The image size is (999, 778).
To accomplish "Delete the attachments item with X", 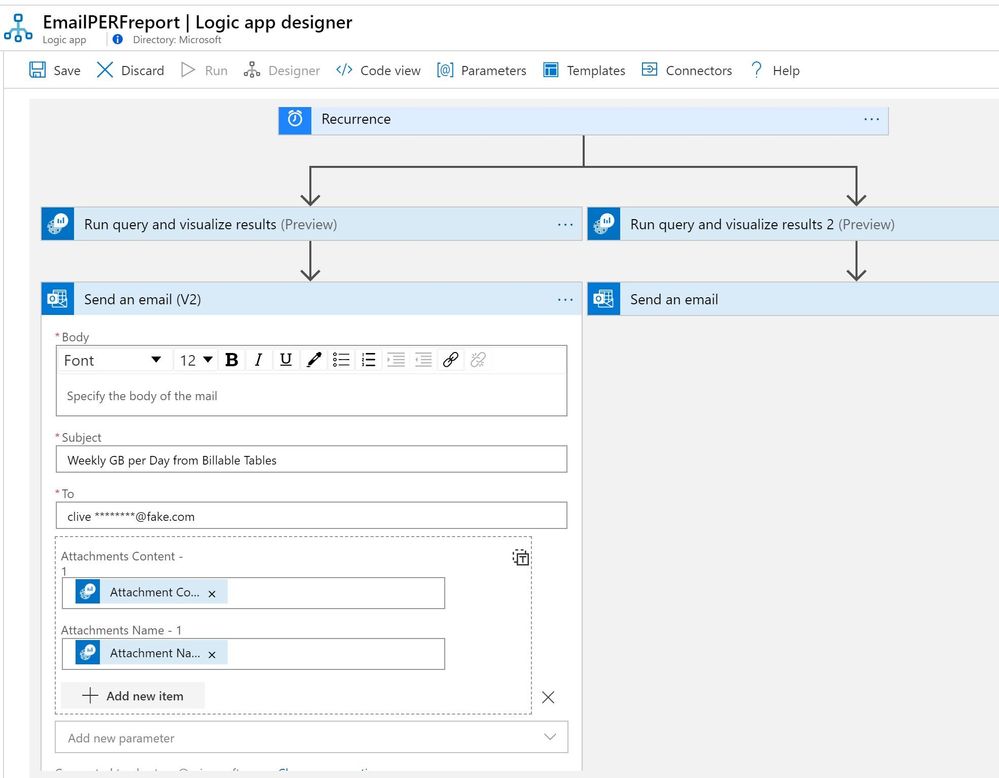I will [548, 697].
